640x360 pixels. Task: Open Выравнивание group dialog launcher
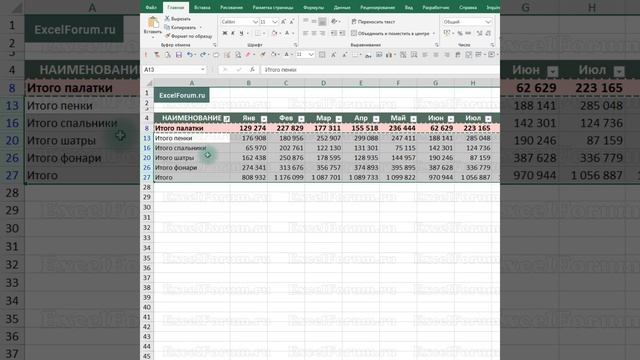tap(436, 45)
